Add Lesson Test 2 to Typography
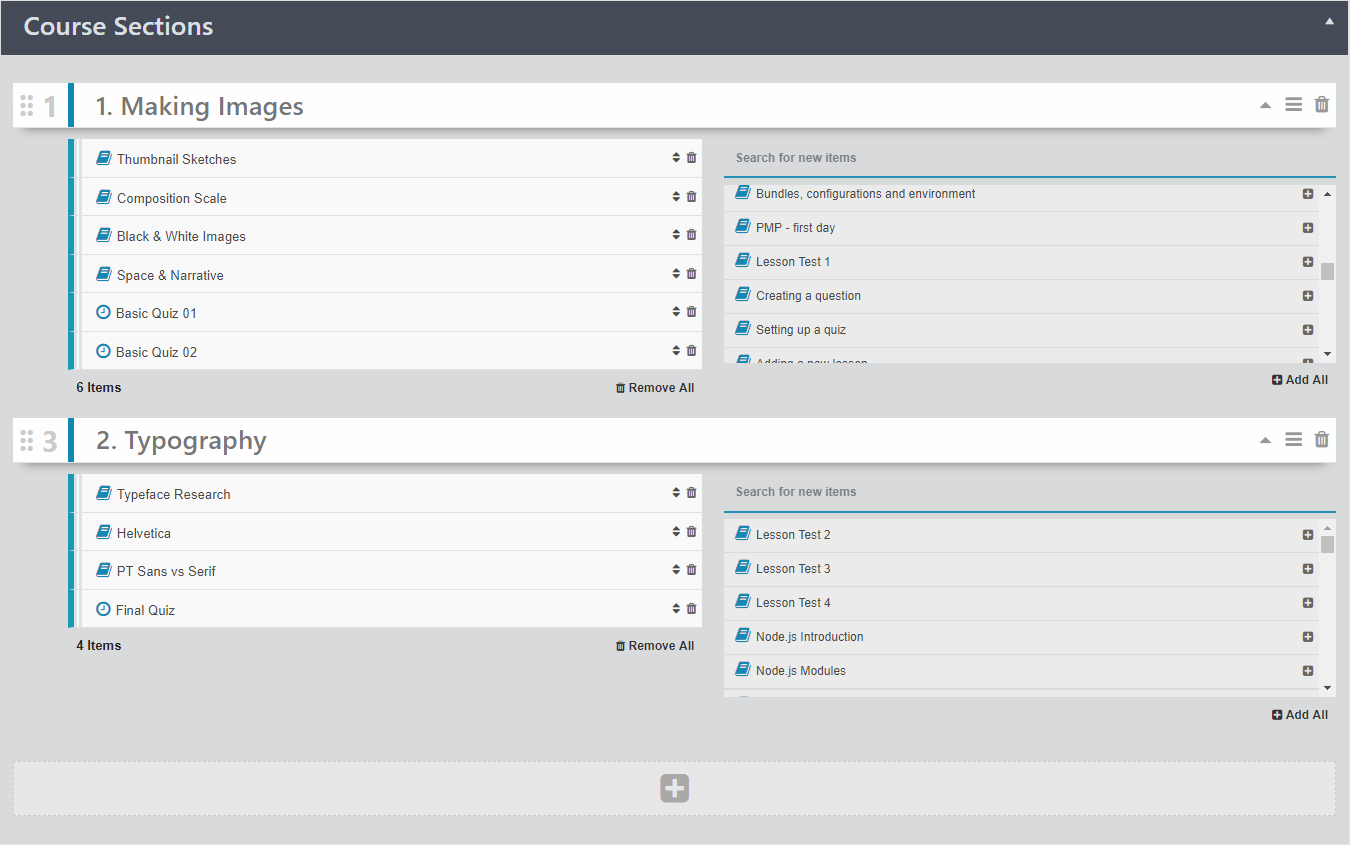The width and height of the screenshot is (1350, 845). coord(1308,535)
